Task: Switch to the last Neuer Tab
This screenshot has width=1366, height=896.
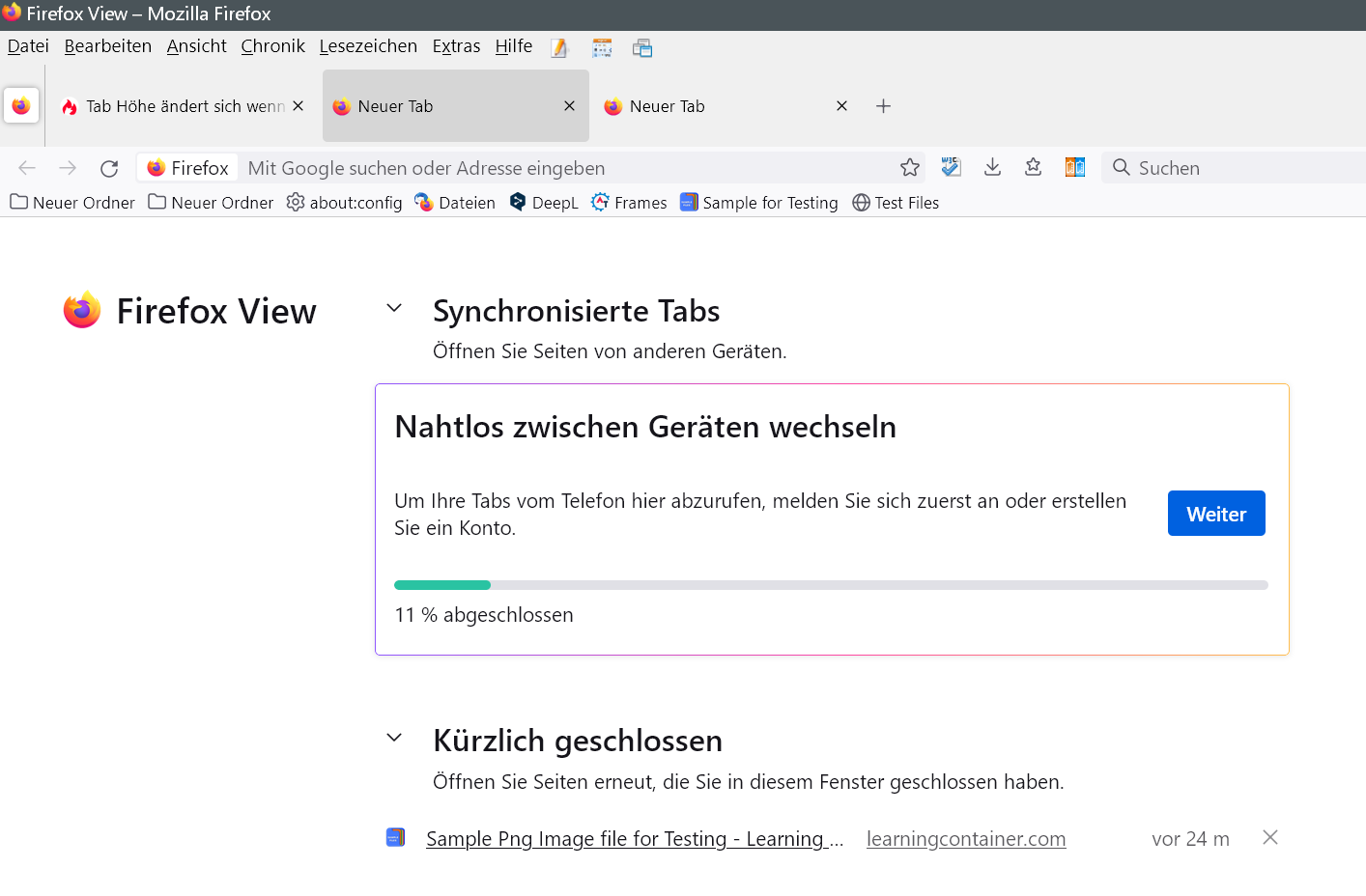Action: tap(715, 106)
